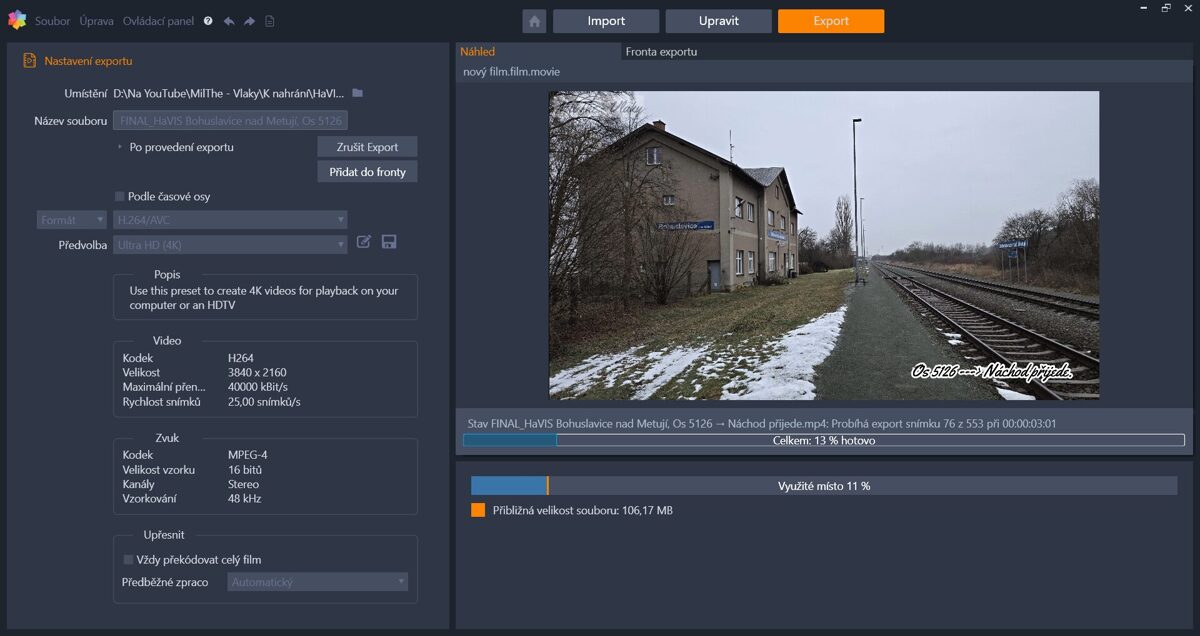Browse export location using the folder icon
The height and width of the screenshot is (636, 1200).
pos(356,91)
